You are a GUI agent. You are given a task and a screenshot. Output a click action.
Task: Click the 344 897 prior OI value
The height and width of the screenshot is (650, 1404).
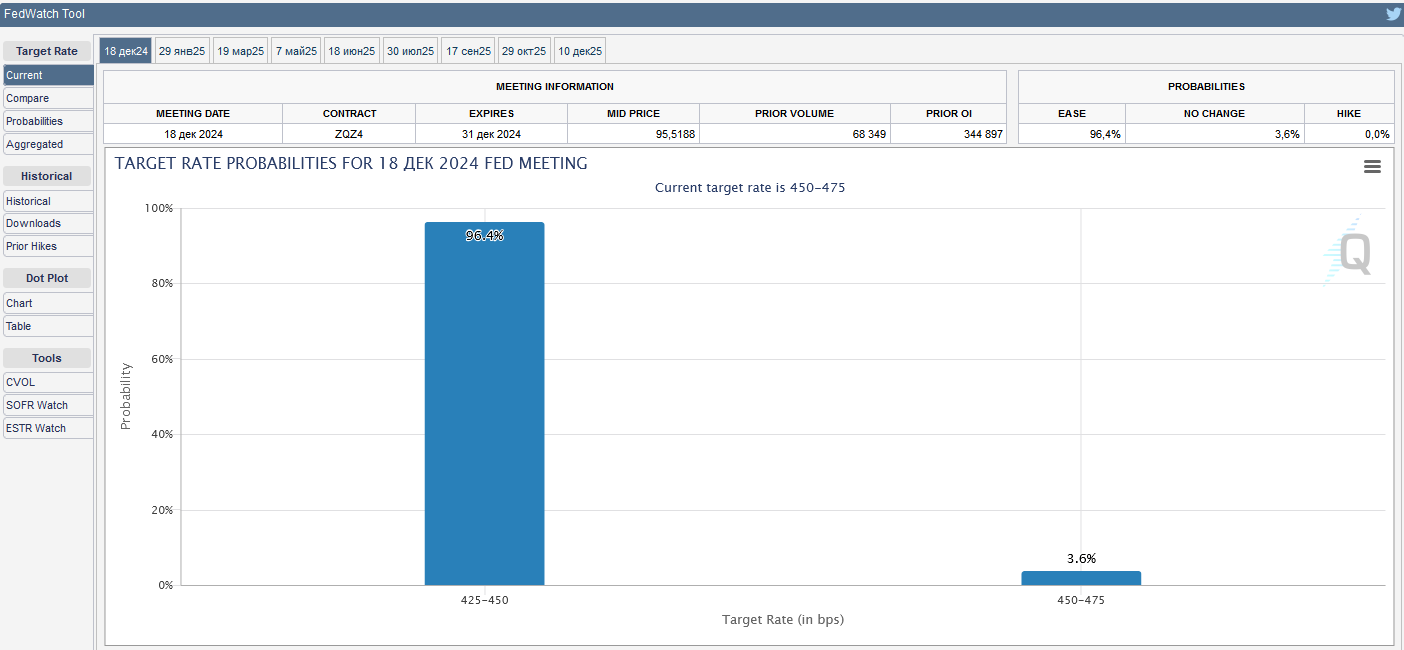[983, 134]
